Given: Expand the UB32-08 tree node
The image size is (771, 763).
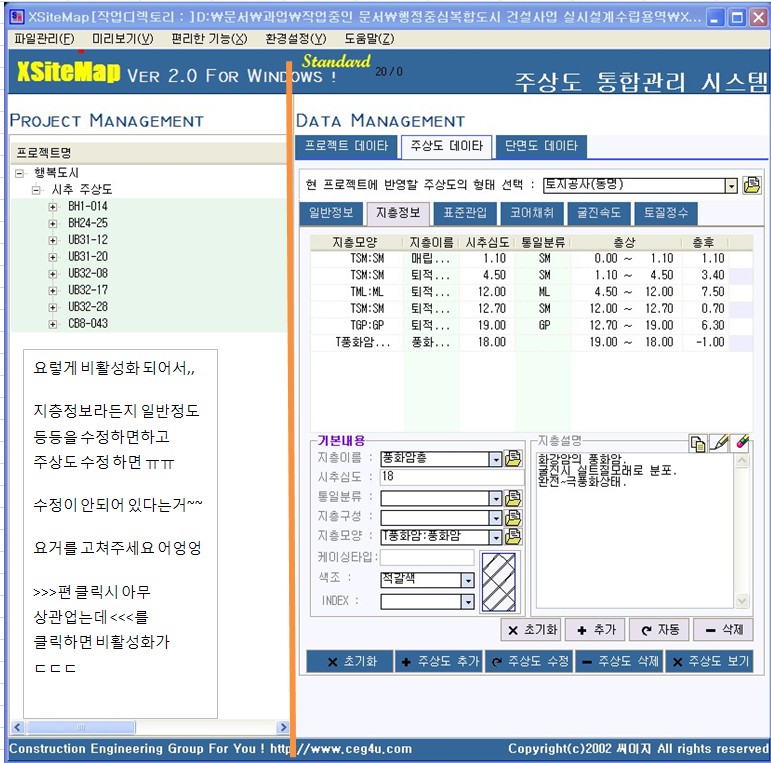Looking at the screenshot, I should (53, 274).
